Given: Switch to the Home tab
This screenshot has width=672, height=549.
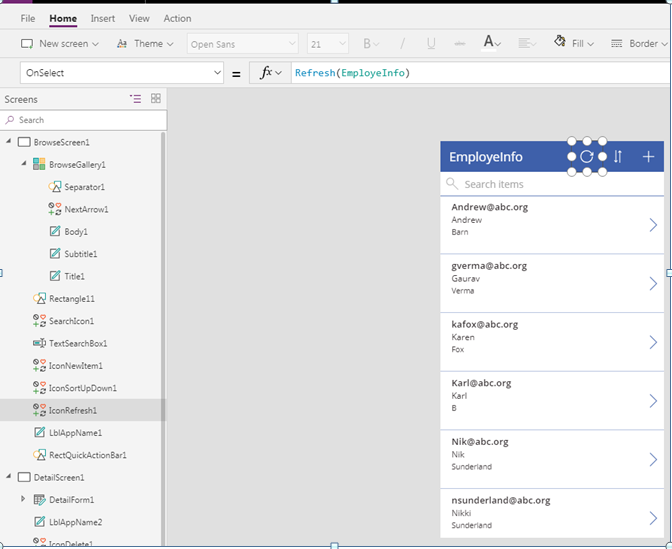Looking at the screenshot, I should (x=63, y=18).
